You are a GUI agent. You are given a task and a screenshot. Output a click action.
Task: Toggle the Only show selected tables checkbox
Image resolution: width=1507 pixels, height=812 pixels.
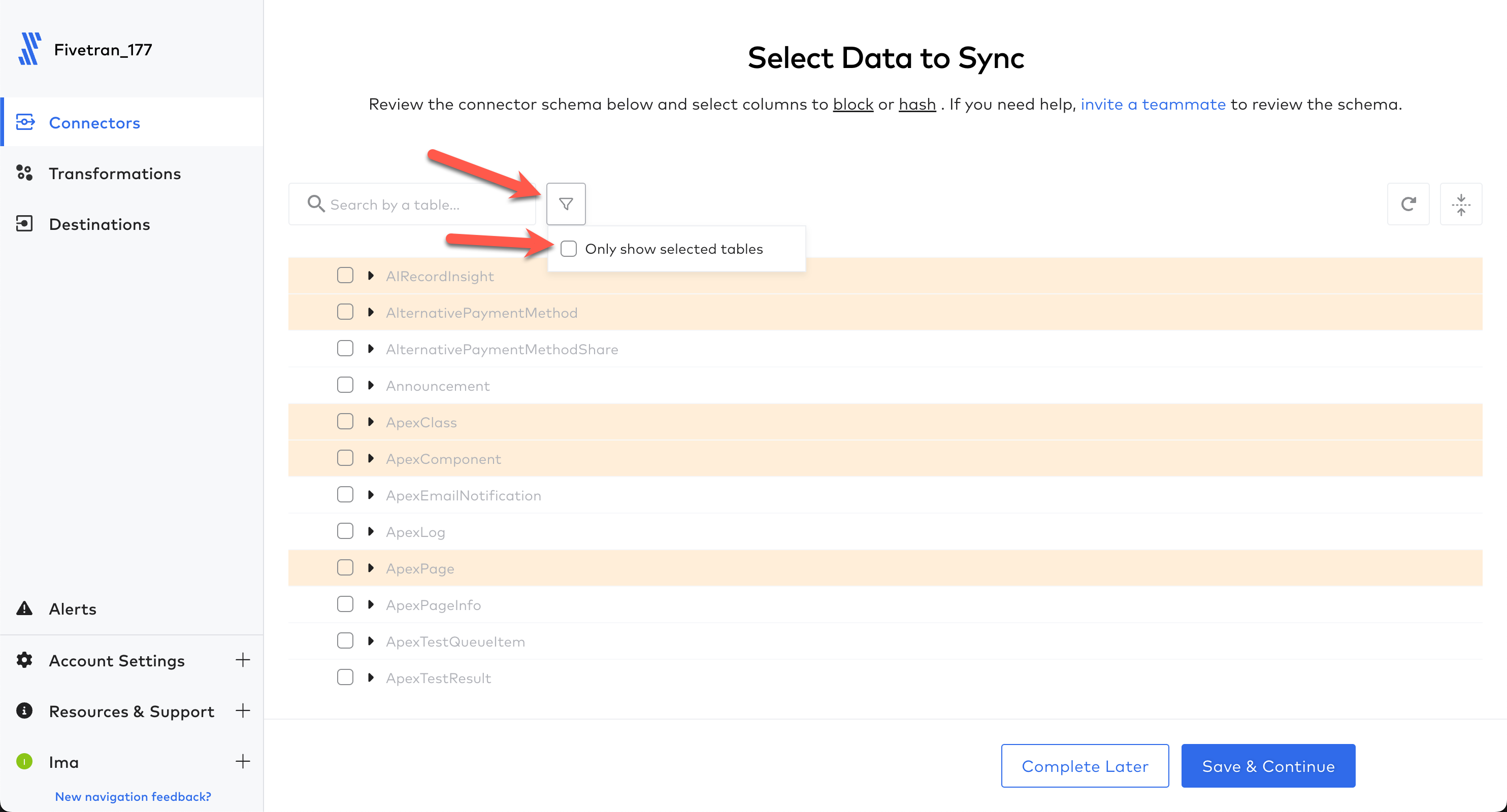pyautogui.click(x=568, y=248)
